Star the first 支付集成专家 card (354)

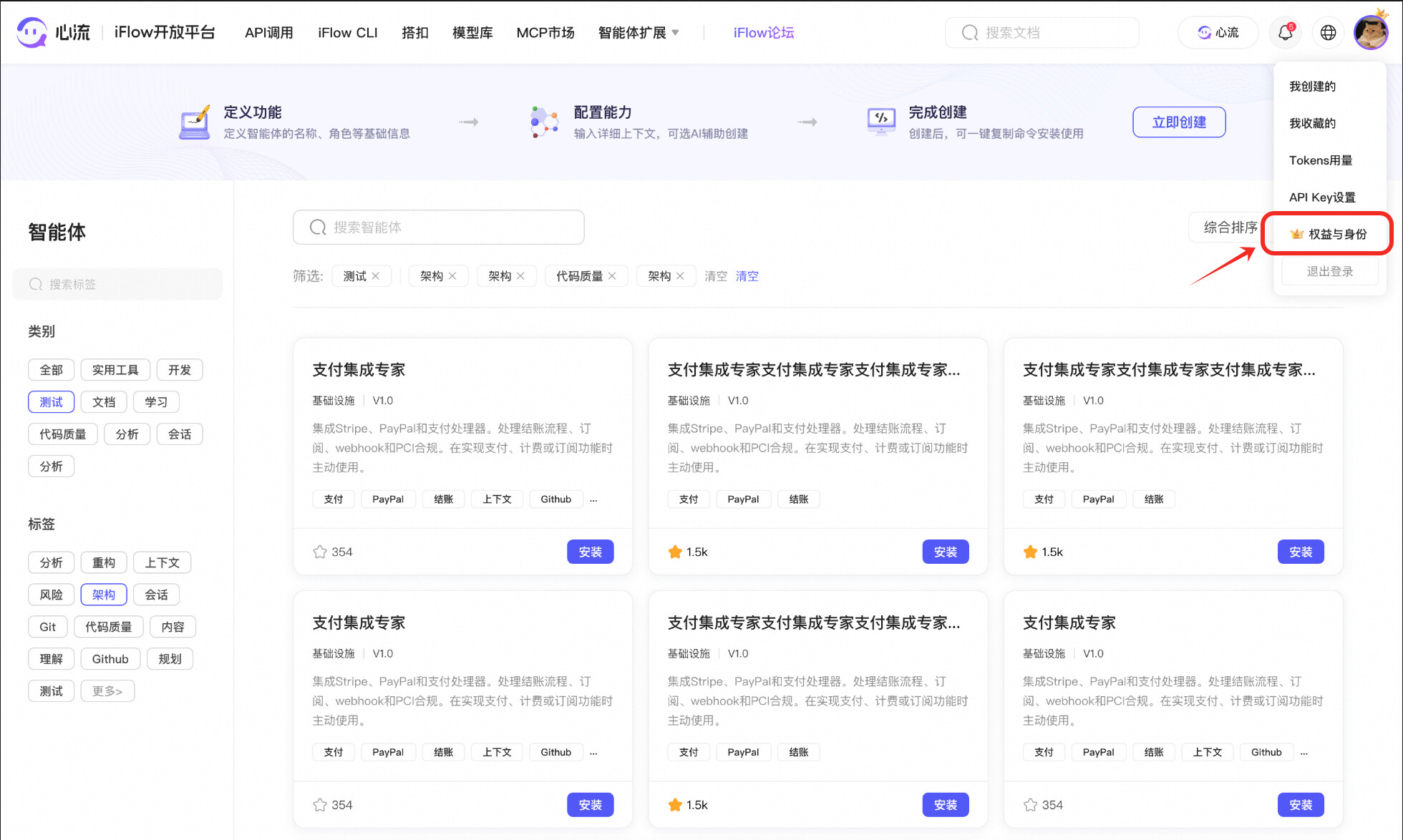[x=320, y=552]
